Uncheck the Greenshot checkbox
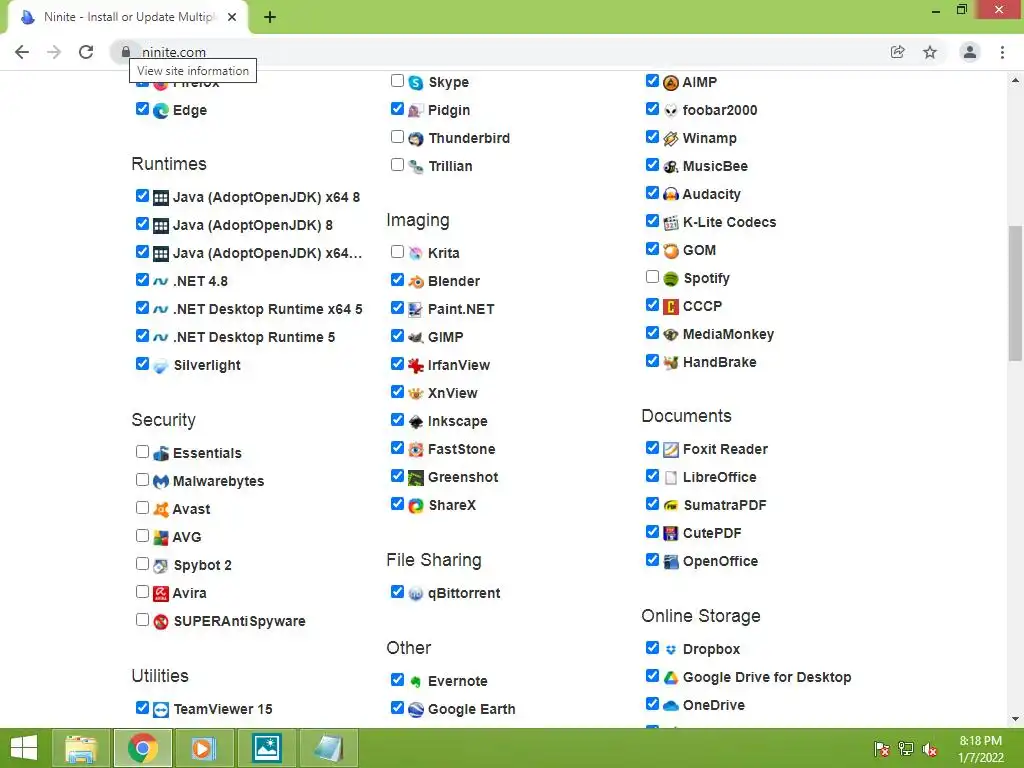The height and width of the screenshot is (768, 1024). coord(397,475)
